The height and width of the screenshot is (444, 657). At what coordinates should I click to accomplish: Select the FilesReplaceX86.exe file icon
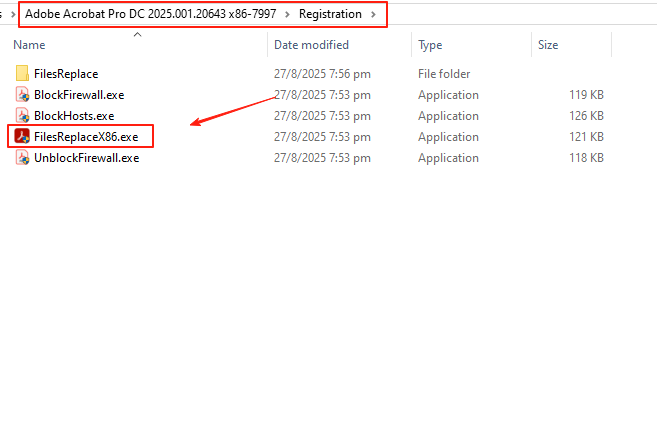click(22, 137)
